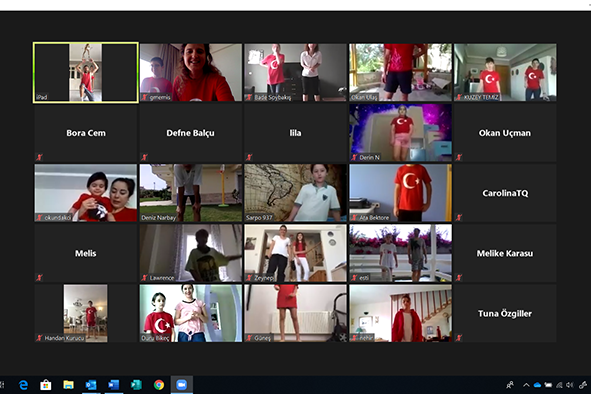This screenshot has height=394, width=591.
Task: Open Publisher from the taskbar
Action: (136, 385)
